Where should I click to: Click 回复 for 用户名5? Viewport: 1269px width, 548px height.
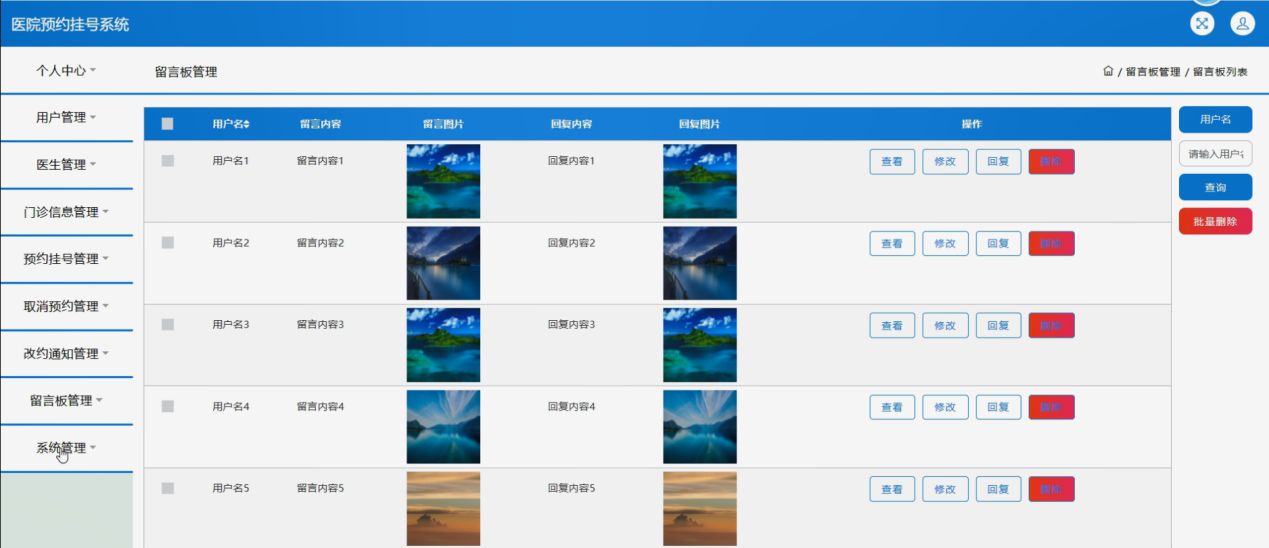pos(998,490)
